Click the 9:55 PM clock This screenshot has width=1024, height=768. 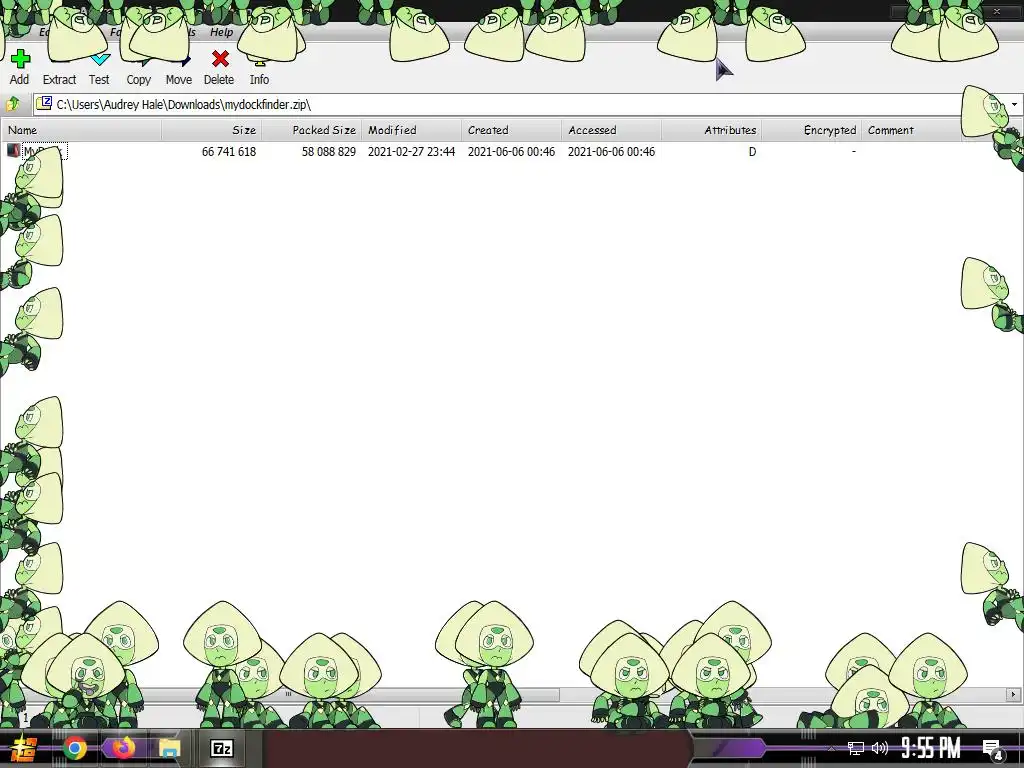[931, 748]
